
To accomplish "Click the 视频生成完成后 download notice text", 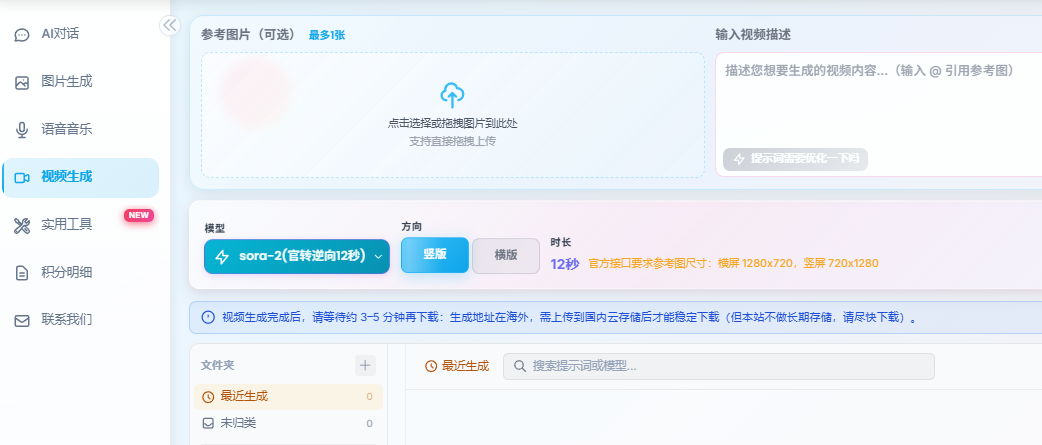I will click(570, 317).
